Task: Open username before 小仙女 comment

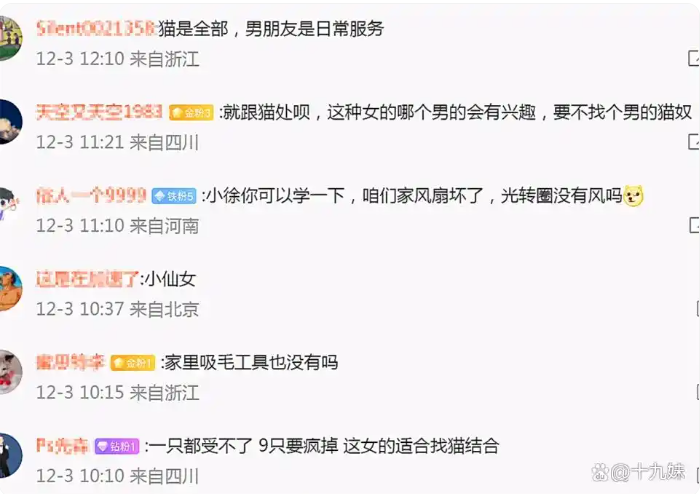Action: coord(88,279)
